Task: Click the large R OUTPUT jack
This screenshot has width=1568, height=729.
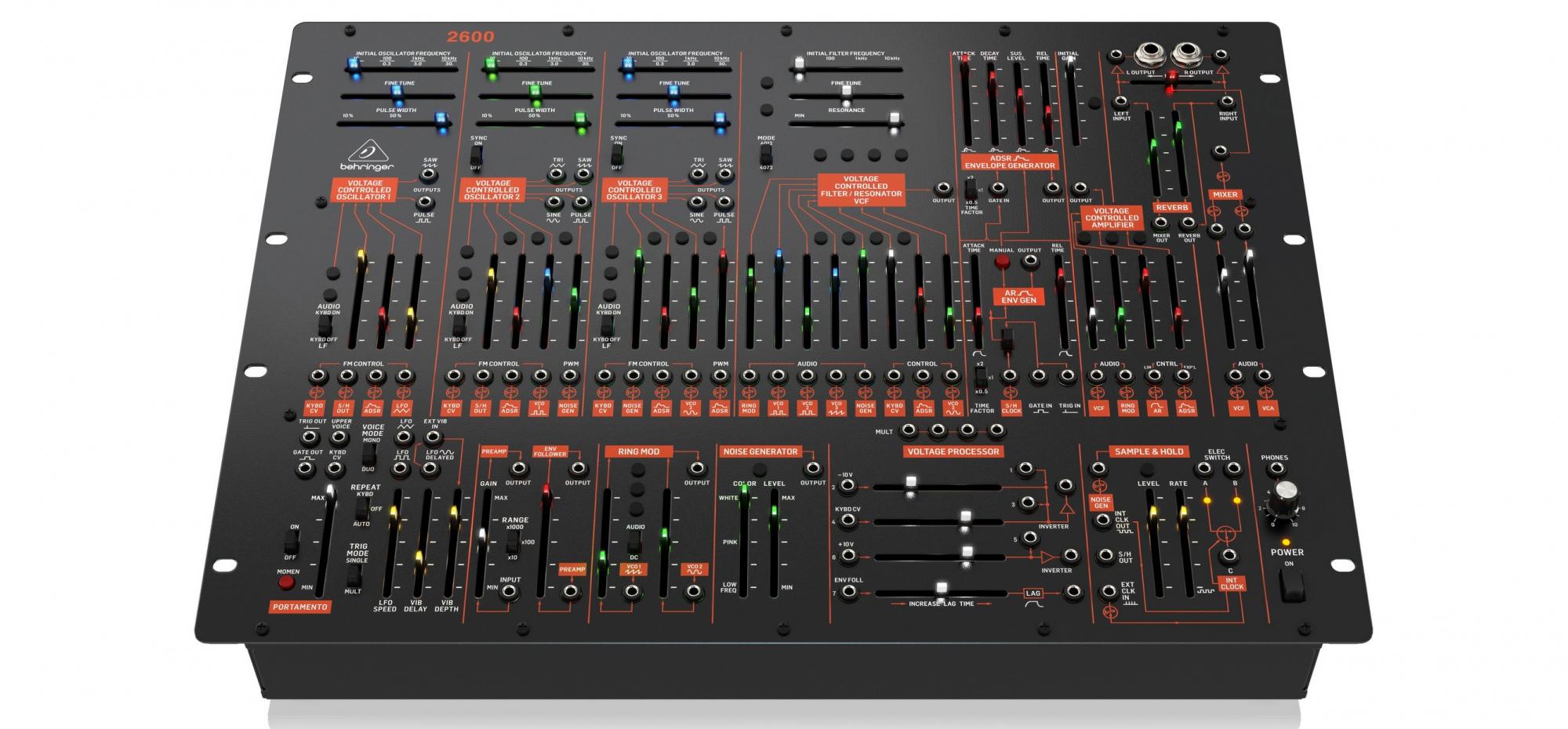Action: [1186, 56]
